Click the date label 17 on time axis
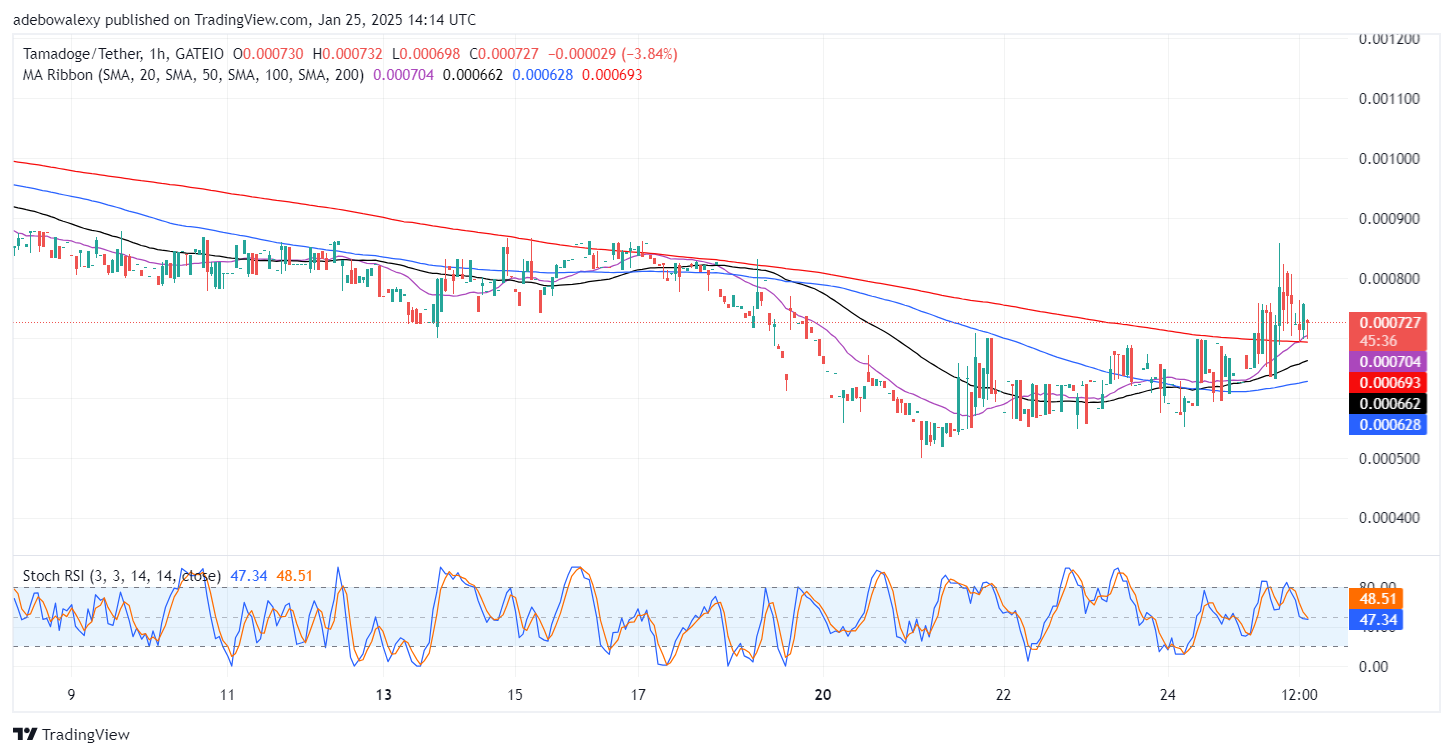The image size is (1453, 756). [640, 695]
